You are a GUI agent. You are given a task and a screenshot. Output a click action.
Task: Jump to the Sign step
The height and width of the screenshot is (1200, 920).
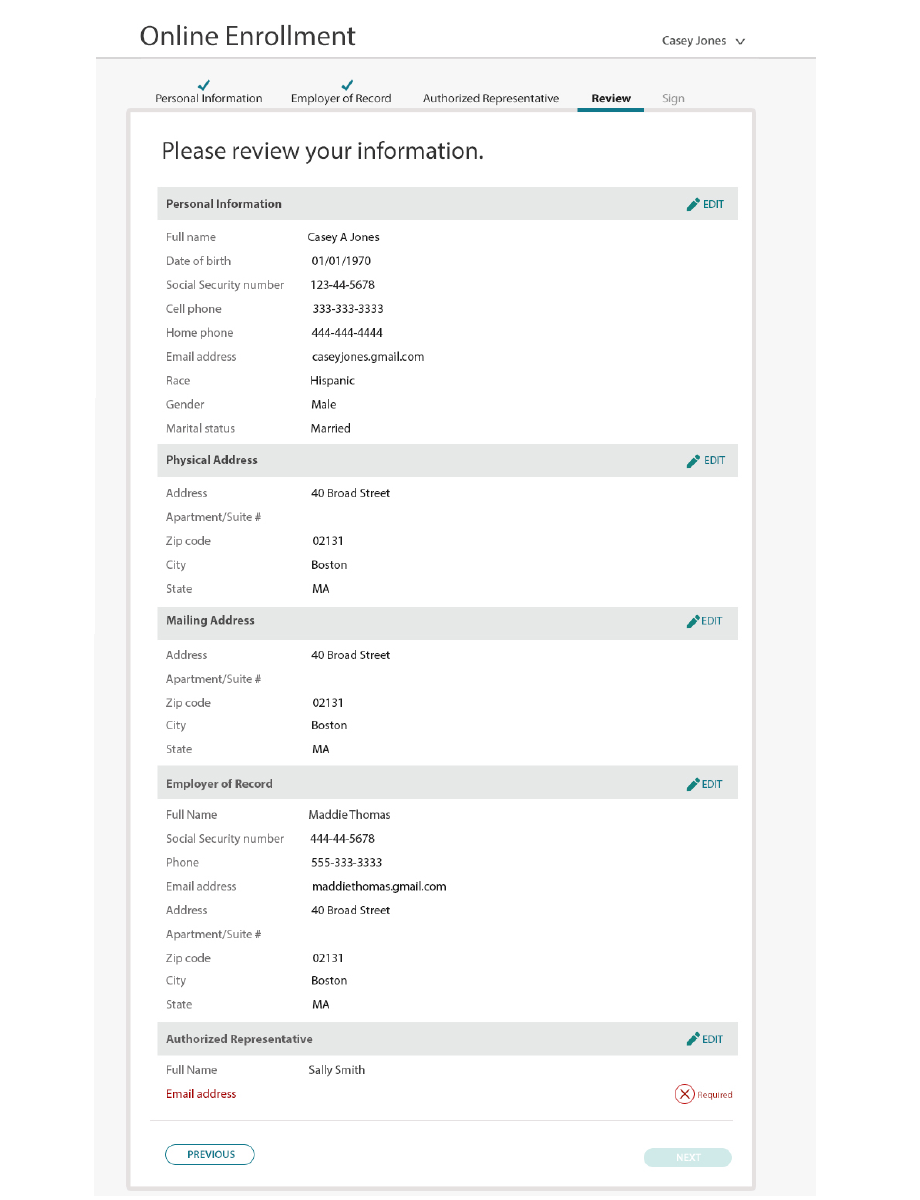point(673,99)
